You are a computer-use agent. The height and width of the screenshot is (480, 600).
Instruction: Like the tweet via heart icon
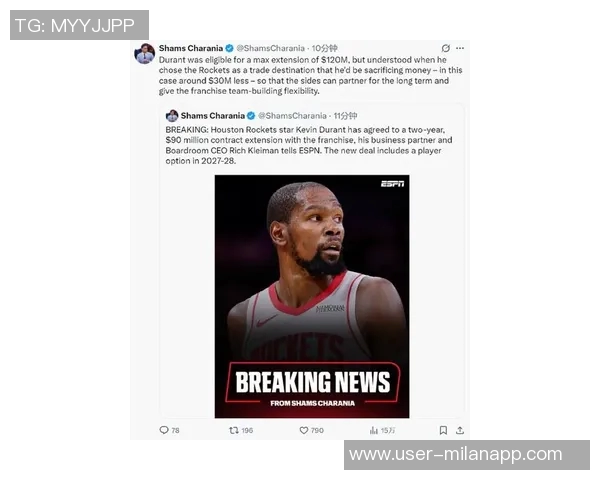pyautogui.click(x=304, y=430)
